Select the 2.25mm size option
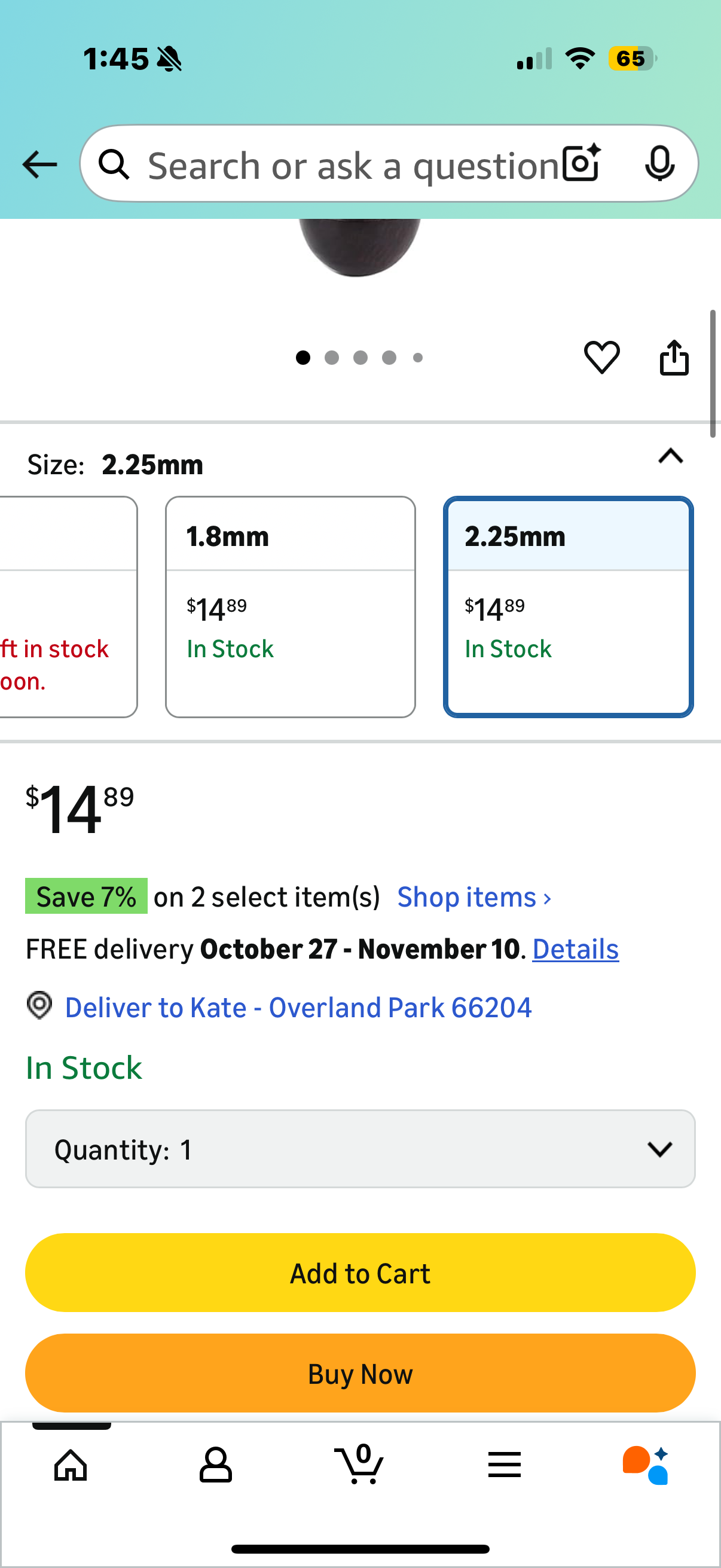The width and height of the screenshot is (721, 1568). tap(568, 606)
